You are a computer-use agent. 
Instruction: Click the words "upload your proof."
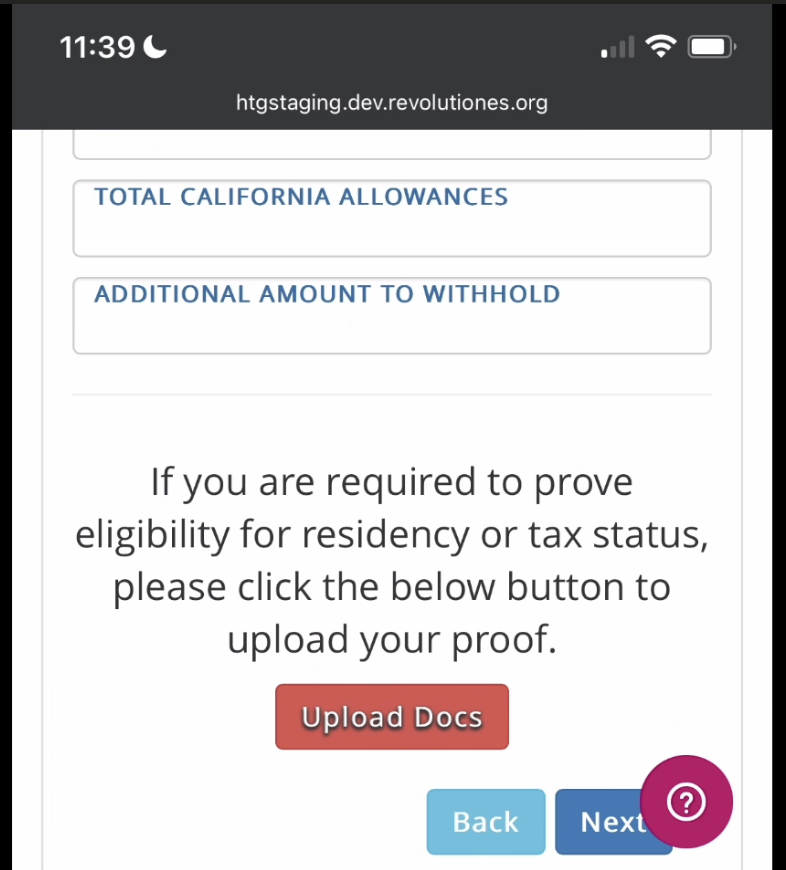[392, 640]
